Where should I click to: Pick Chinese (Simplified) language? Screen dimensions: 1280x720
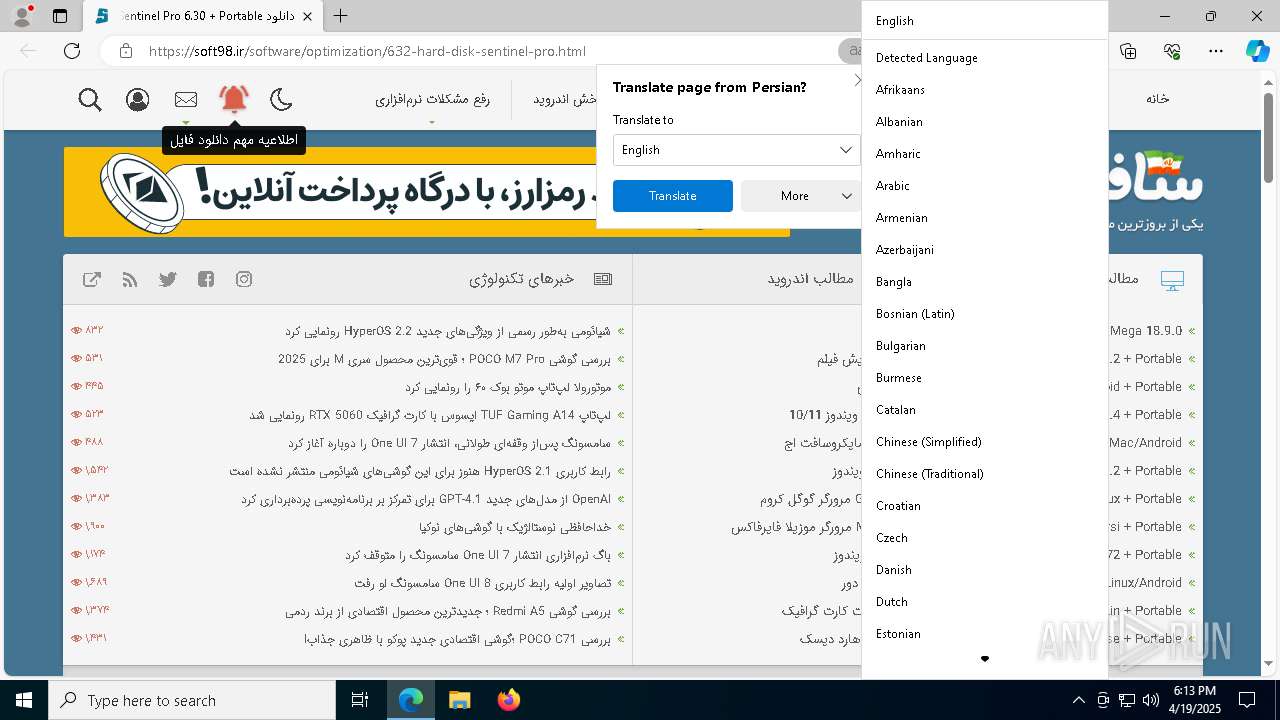[985, 442]
